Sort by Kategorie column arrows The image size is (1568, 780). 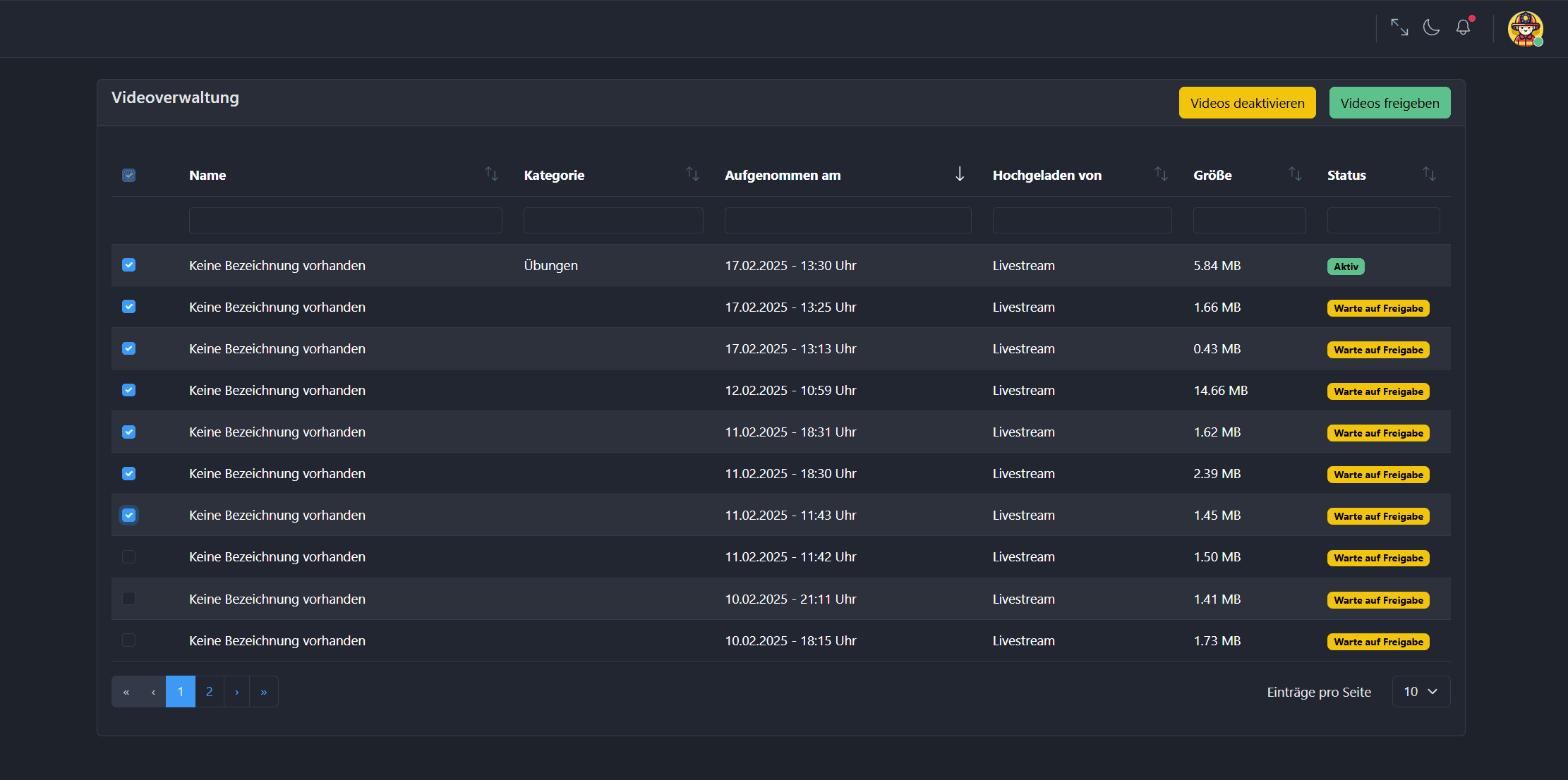(x=692, y=174)
